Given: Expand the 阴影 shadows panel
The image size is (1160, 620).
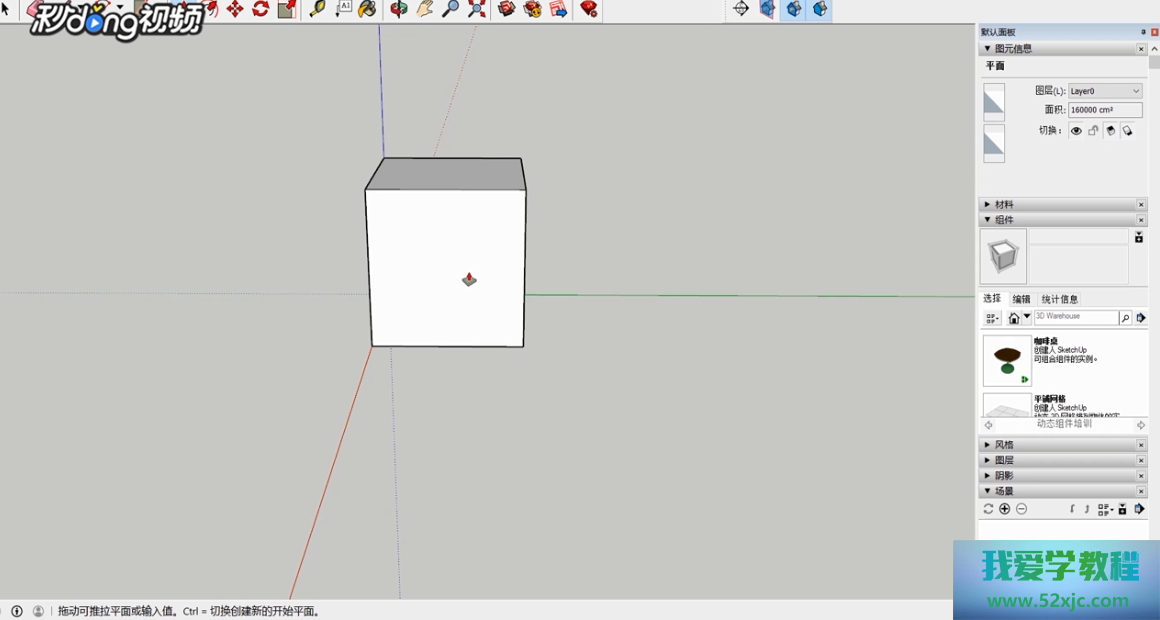Looking at the screenshot, I should pos(1004,476).
